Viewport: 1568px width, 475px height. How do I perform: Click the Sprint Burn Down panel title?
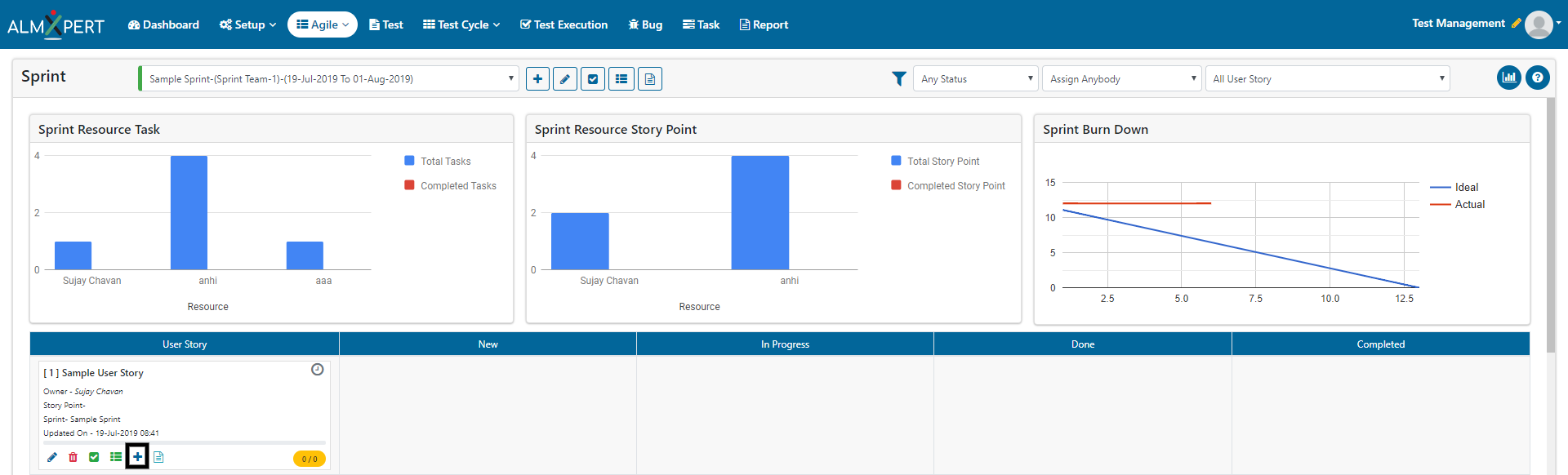coord(1095,129)
